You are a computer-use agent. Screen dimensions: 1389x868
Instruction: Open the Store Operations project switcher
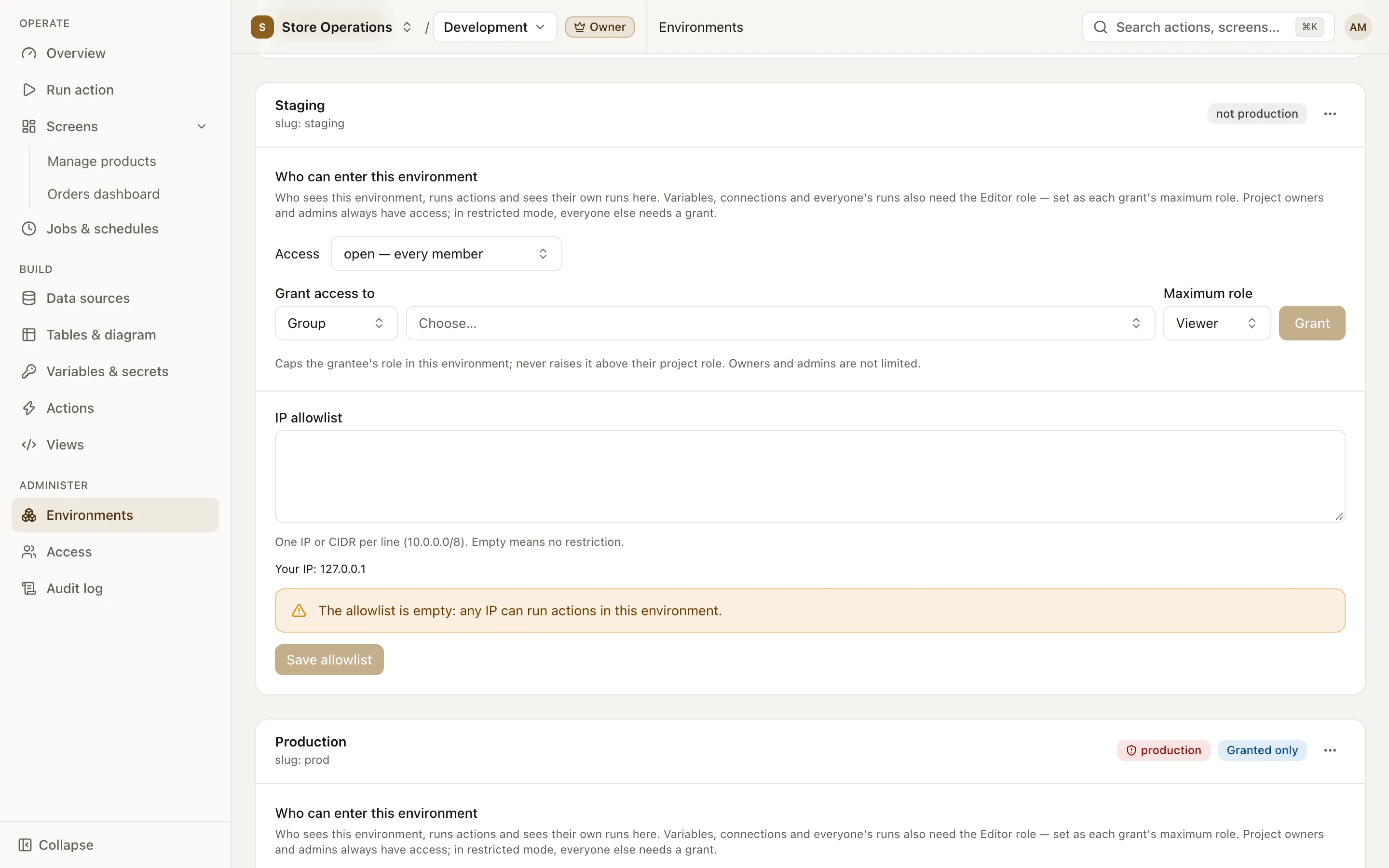(332, 27)
